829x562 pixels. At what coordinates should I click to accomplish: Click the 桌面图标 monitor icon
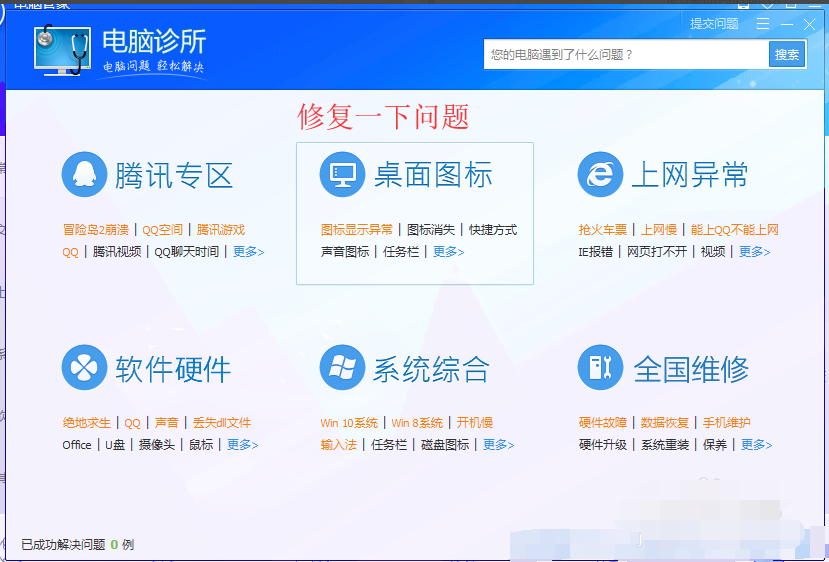click(342, 174)
